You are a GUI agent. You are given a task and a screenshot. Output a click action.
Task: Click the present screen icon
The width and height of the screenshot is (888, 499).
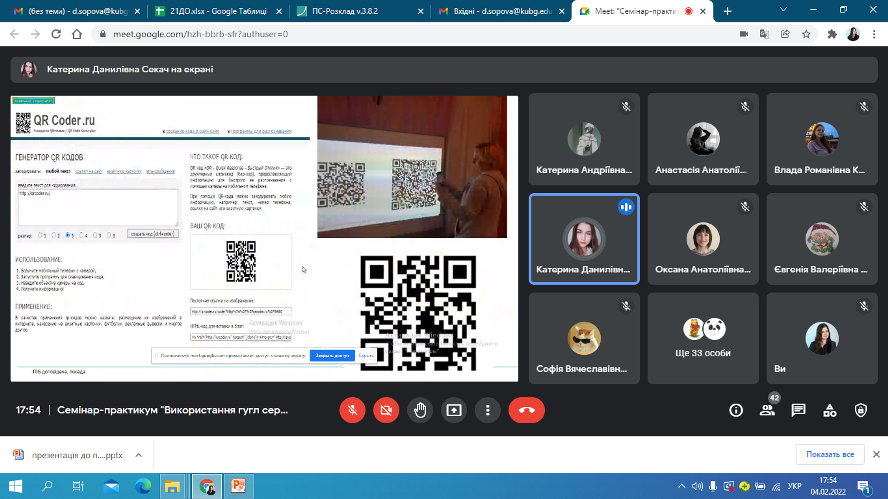(454, 409)
